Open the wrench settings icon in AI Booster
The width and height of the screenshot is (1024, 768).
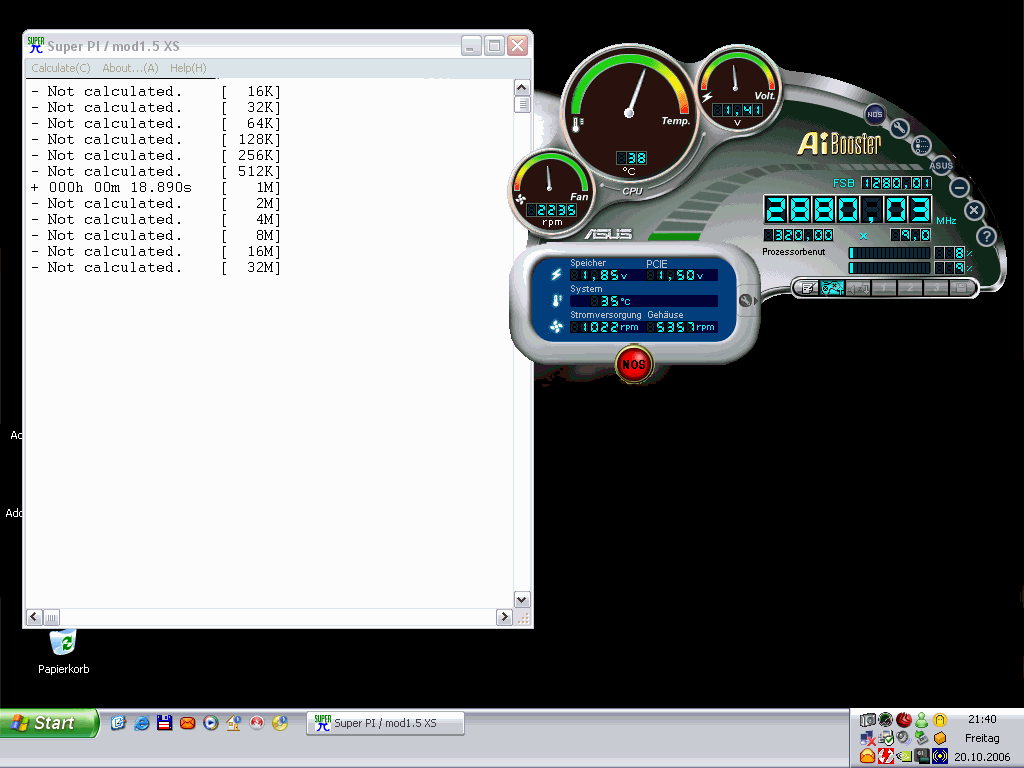point(899,128)
